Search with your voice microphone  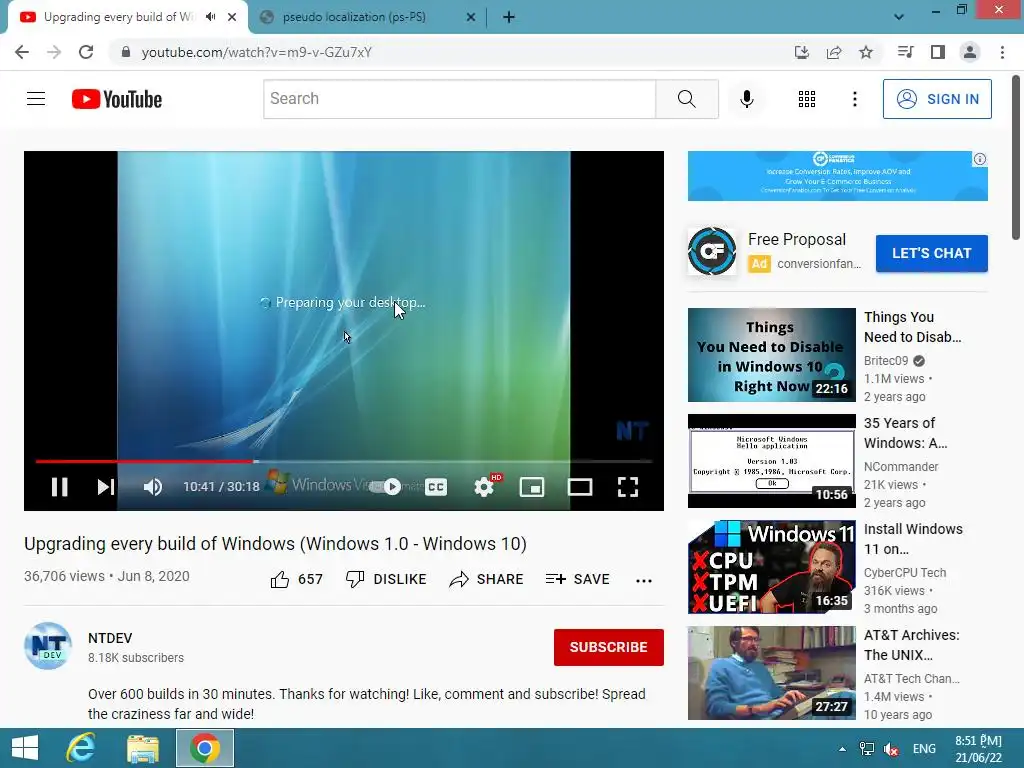tap(746, 99)
